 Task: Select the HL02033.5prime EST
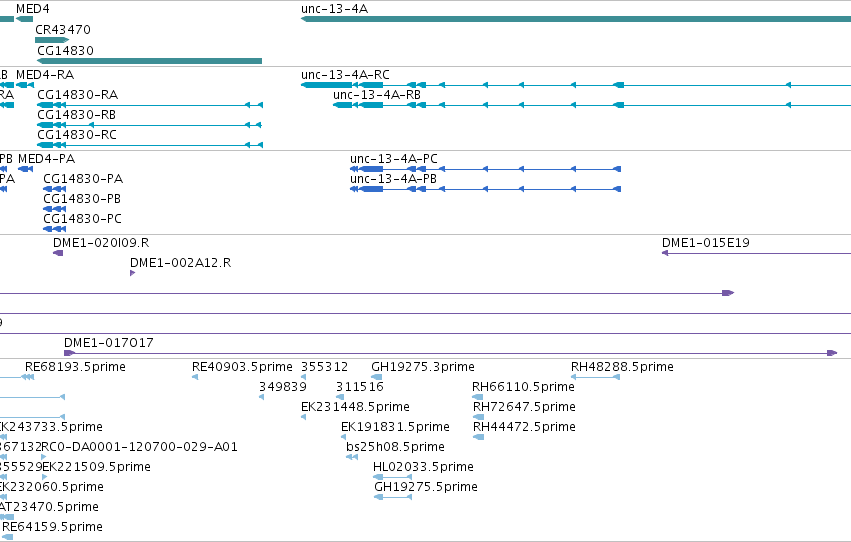[x=392, y=477]
